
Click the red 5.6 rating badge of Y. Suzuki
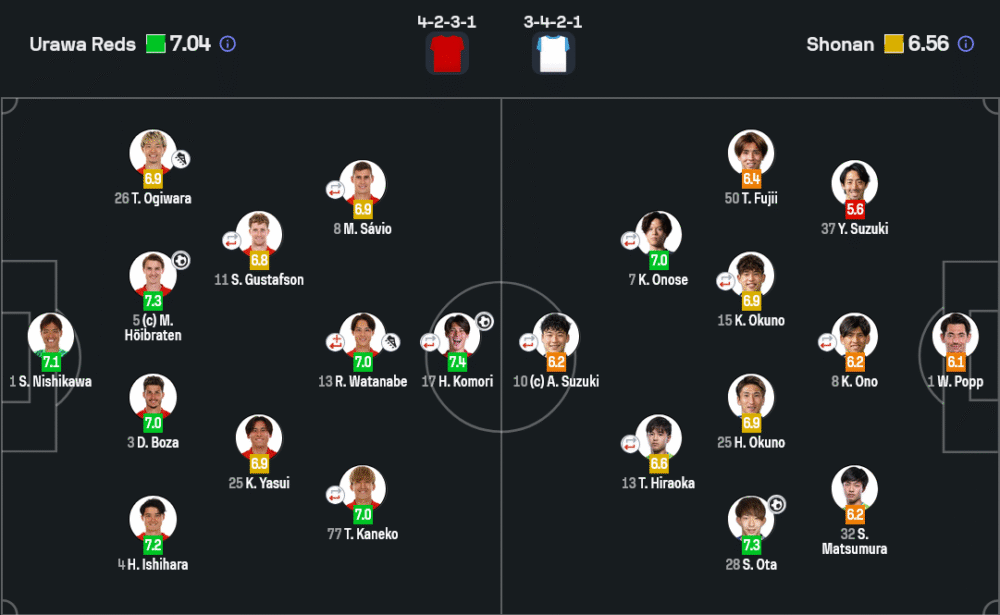click(855, 209)
